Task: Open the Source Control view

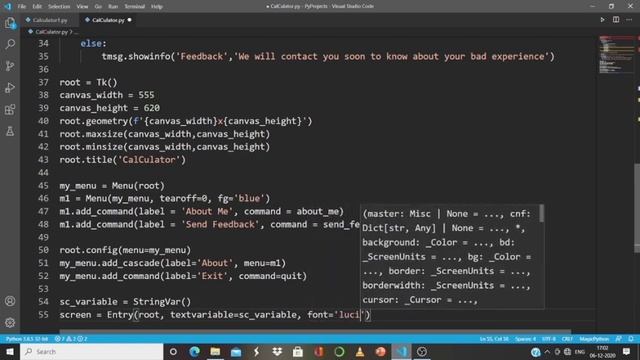Action: [x=10, y=66]
